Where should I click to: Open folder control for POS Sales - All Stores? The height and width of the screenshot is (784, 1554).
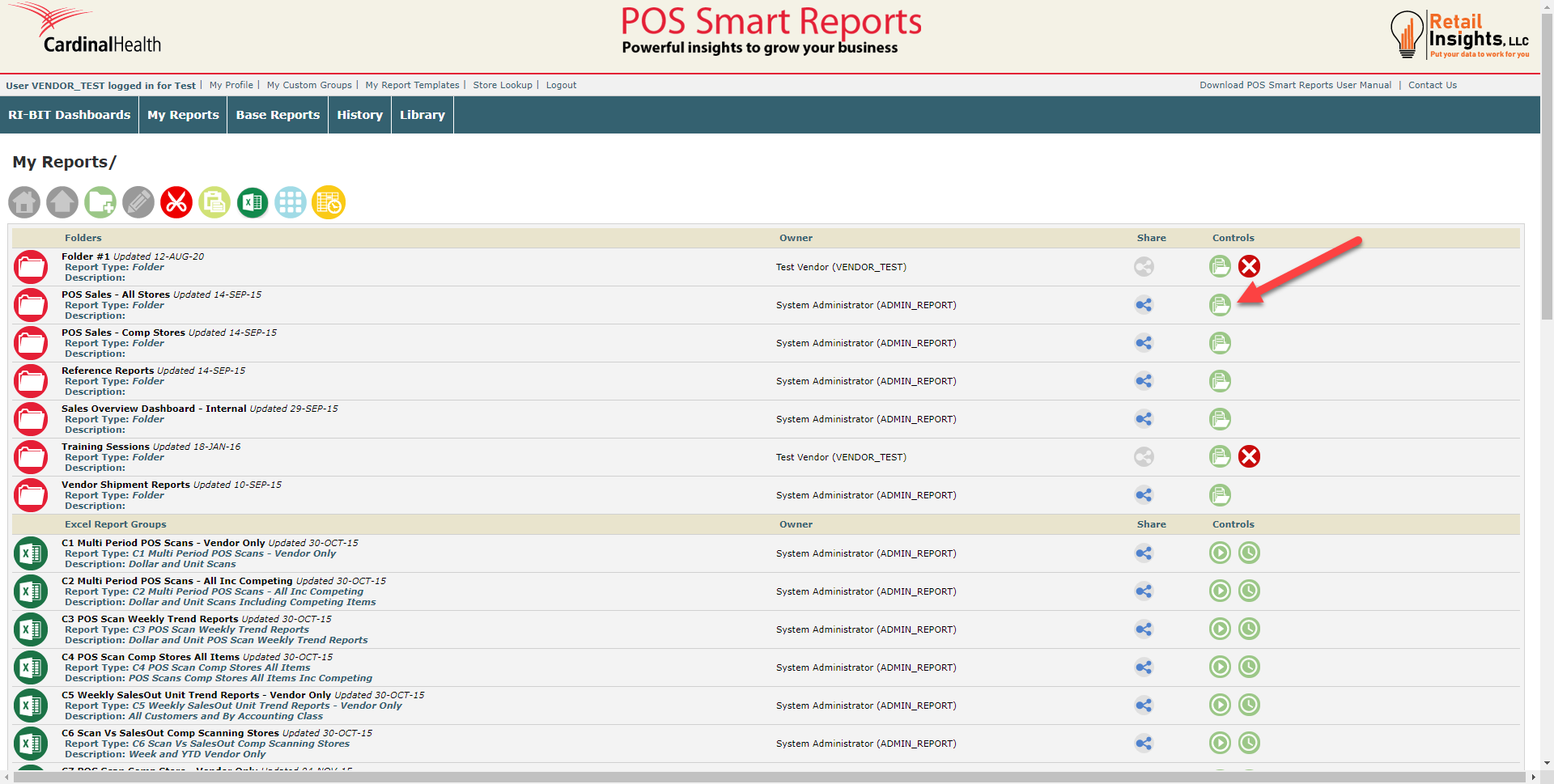pyautogui.click(x=1220, y=305)
